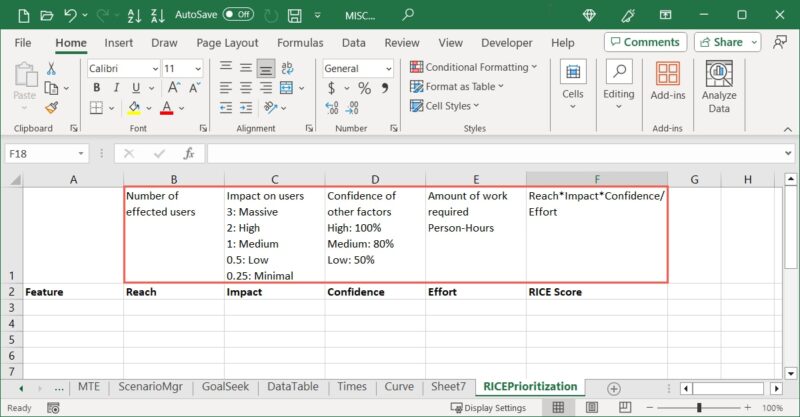
Task: Expand Format as Table menu
Action: pos(457,87)
